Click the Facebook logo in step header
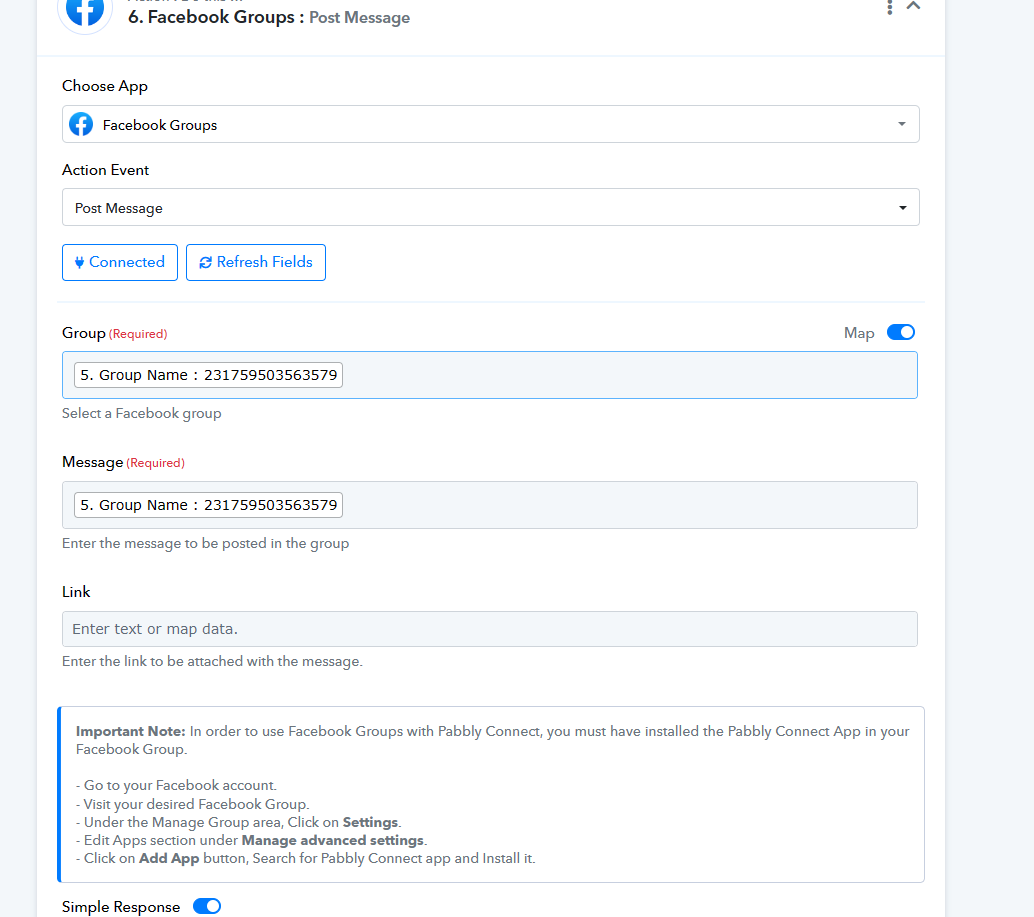 tap(85, 11)
